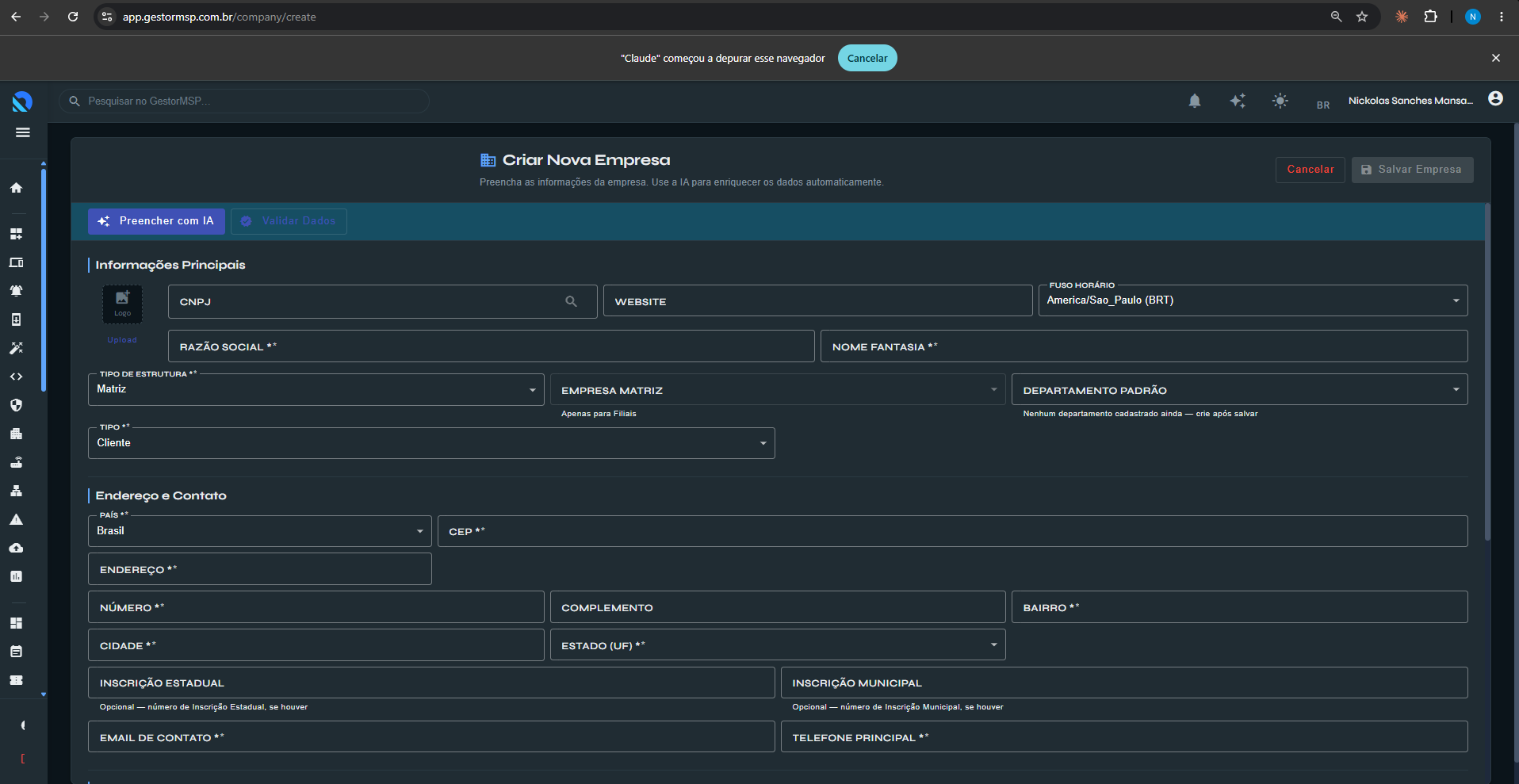This screenshot has width=1519, height=784.
Task: Click the Número input field
Action: tap(316, 607)
